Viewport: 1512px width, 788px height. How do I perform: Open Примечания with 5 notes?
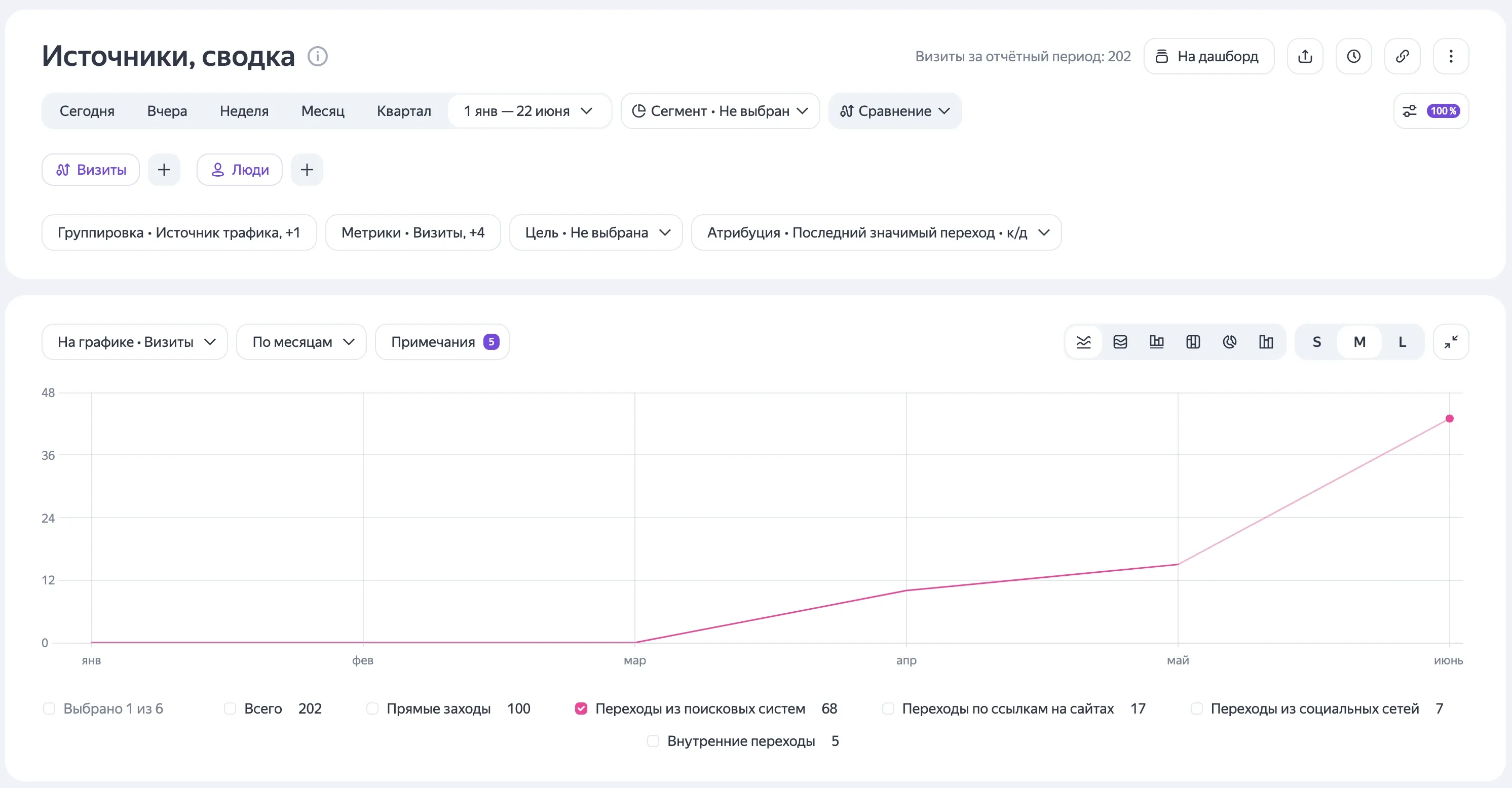442,342
